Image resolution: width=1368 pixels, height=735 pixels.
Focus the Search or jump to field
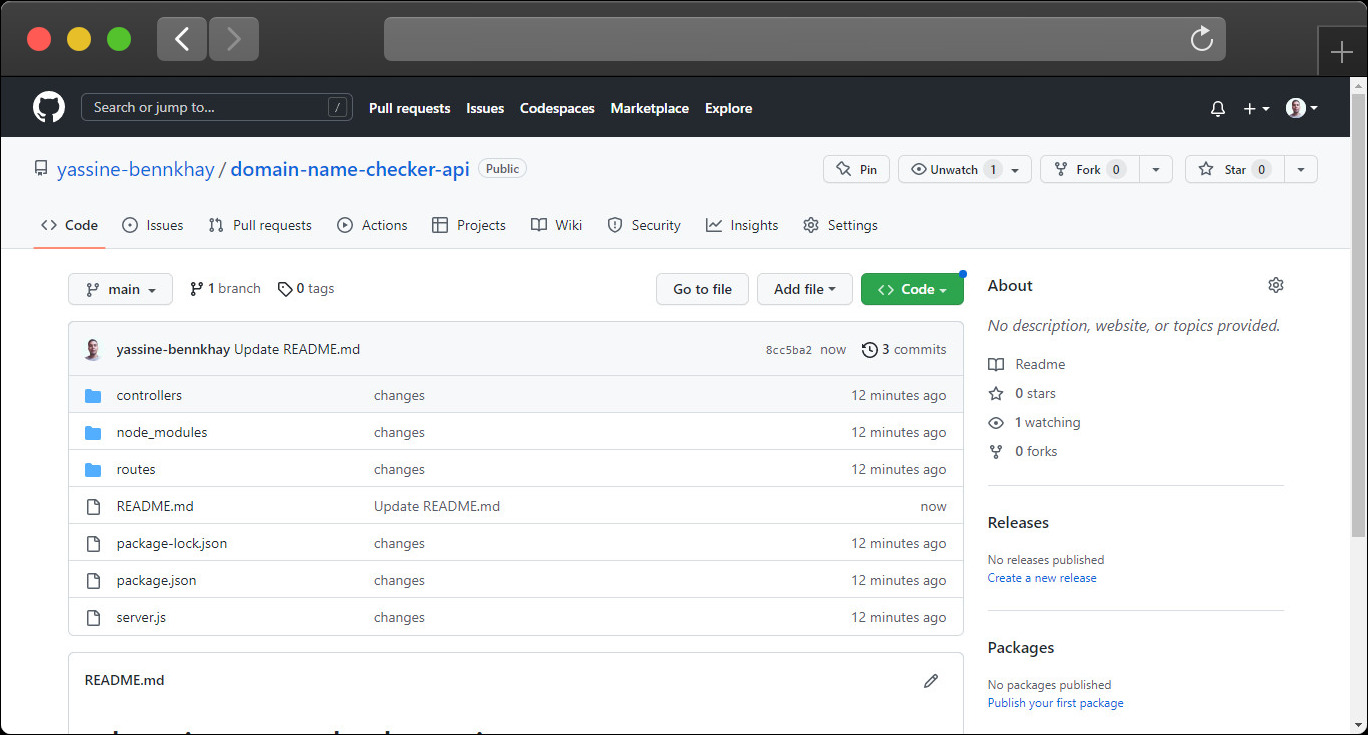pyautogui.click(x=217, y=107)
